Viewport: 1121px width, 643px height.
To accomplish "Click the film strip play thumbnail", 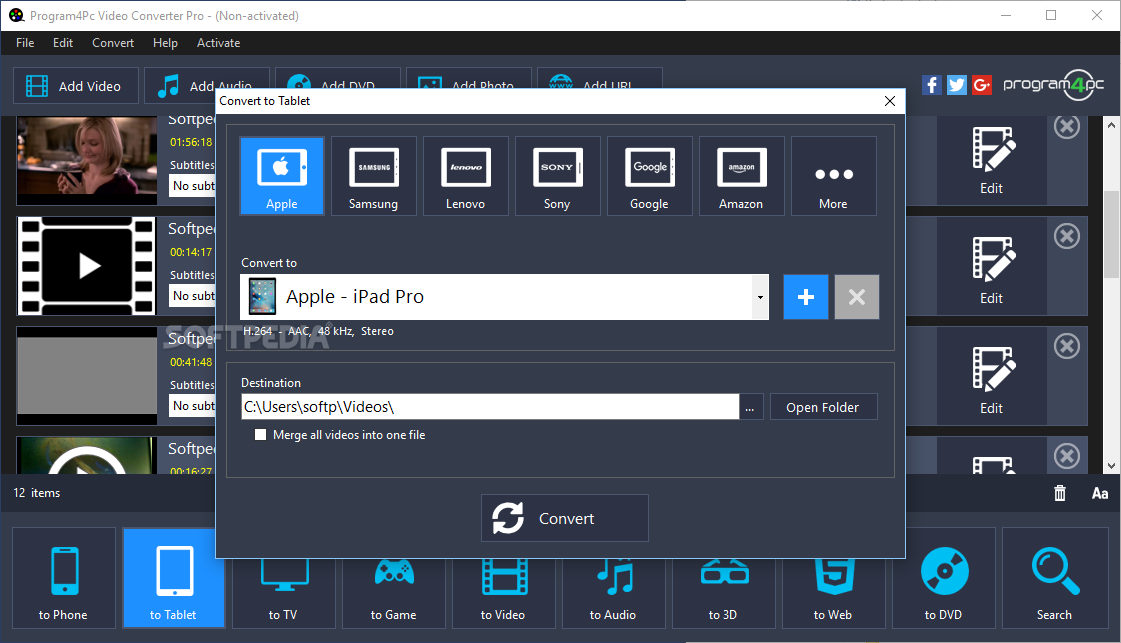I will 87,266.
